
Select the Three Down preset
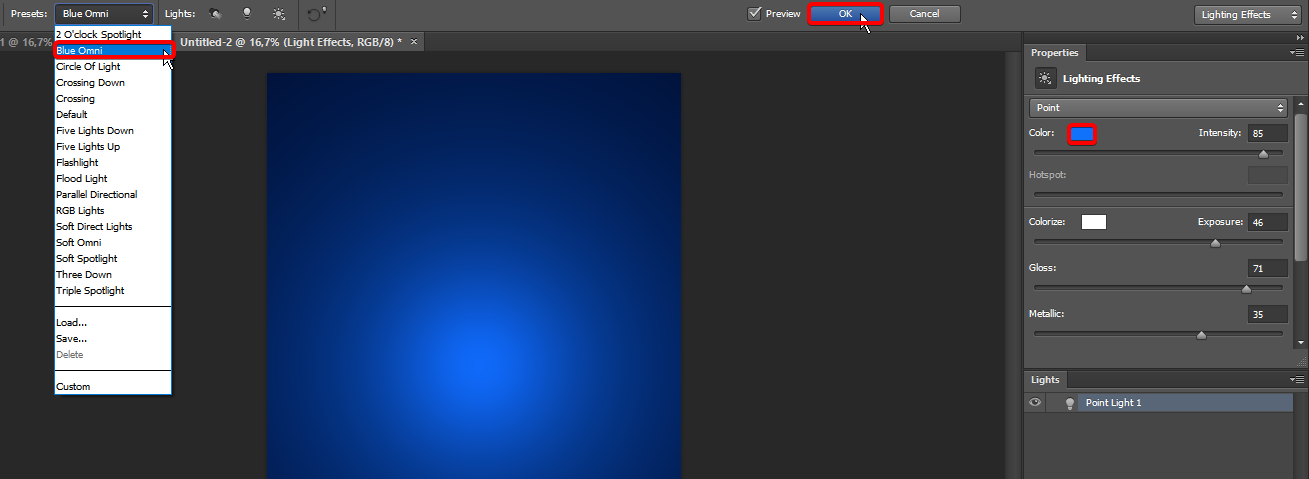[x=113, y=275]
